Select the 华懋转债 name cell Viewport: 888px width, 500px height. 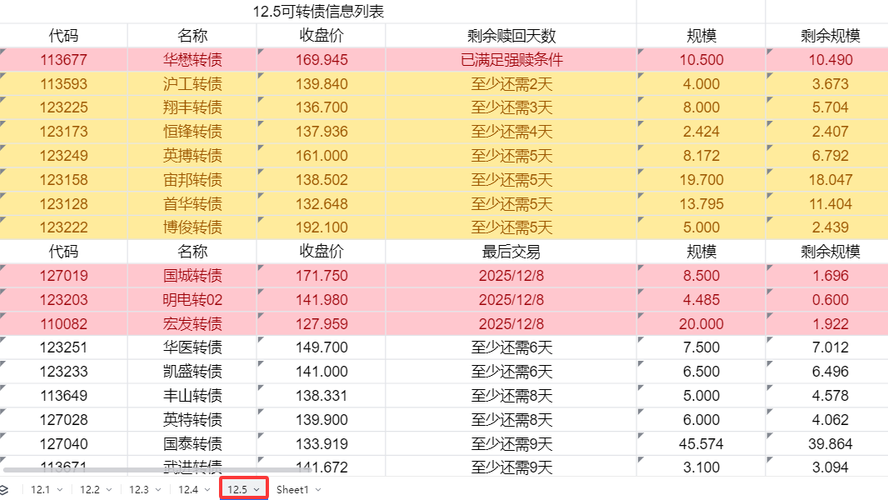(x=193, y=59)
